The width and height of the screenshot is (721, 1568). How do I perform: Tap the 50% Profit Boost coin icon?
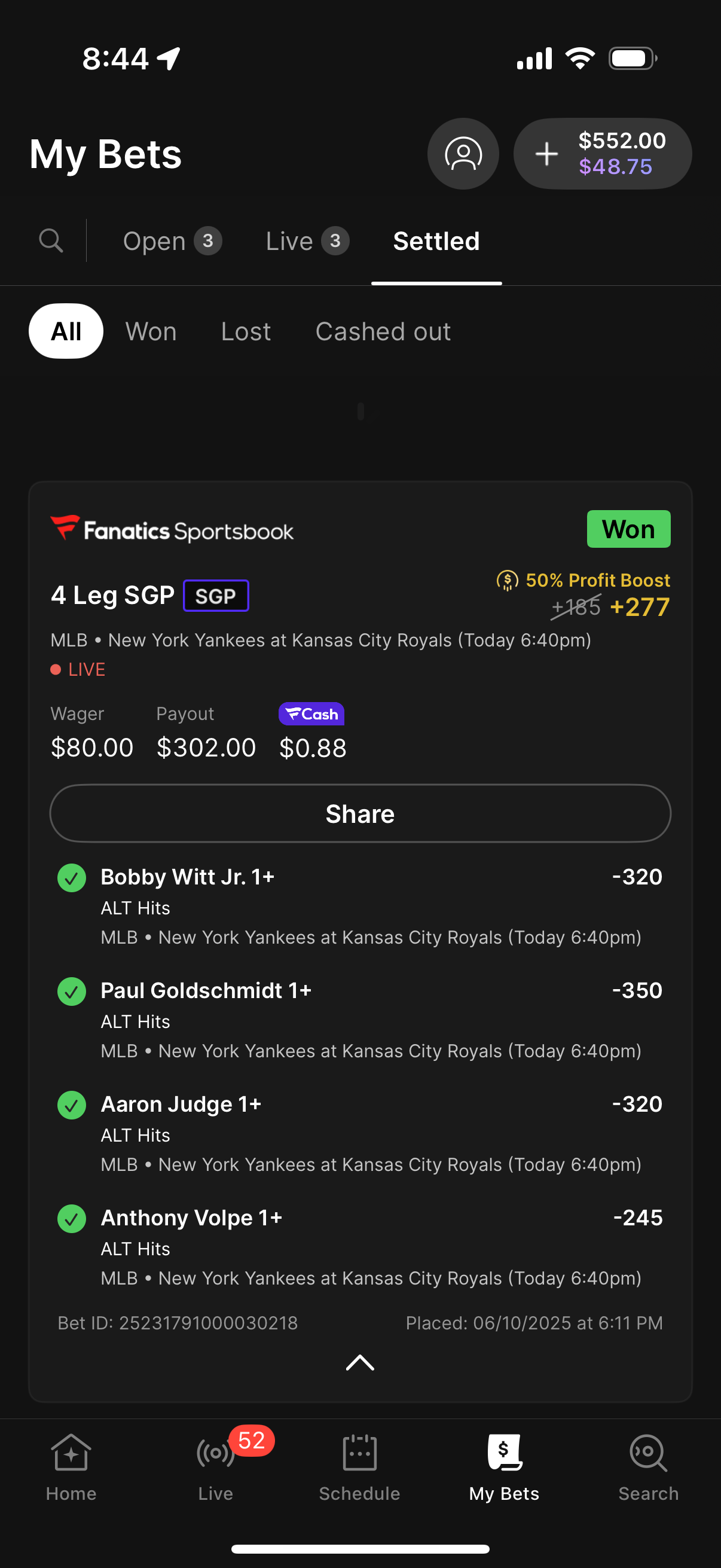coord(508,580)
